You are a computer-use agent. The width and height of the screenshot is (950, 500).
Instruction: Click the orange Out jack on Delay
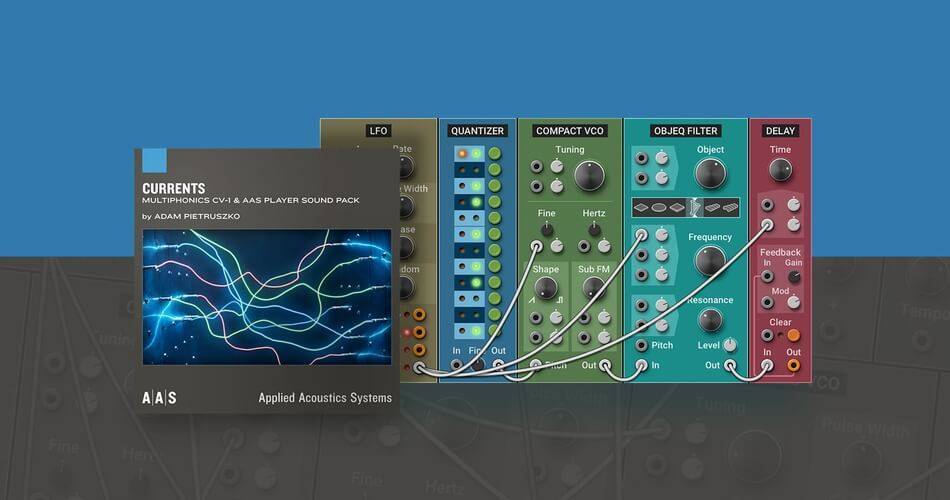[793, 365]
